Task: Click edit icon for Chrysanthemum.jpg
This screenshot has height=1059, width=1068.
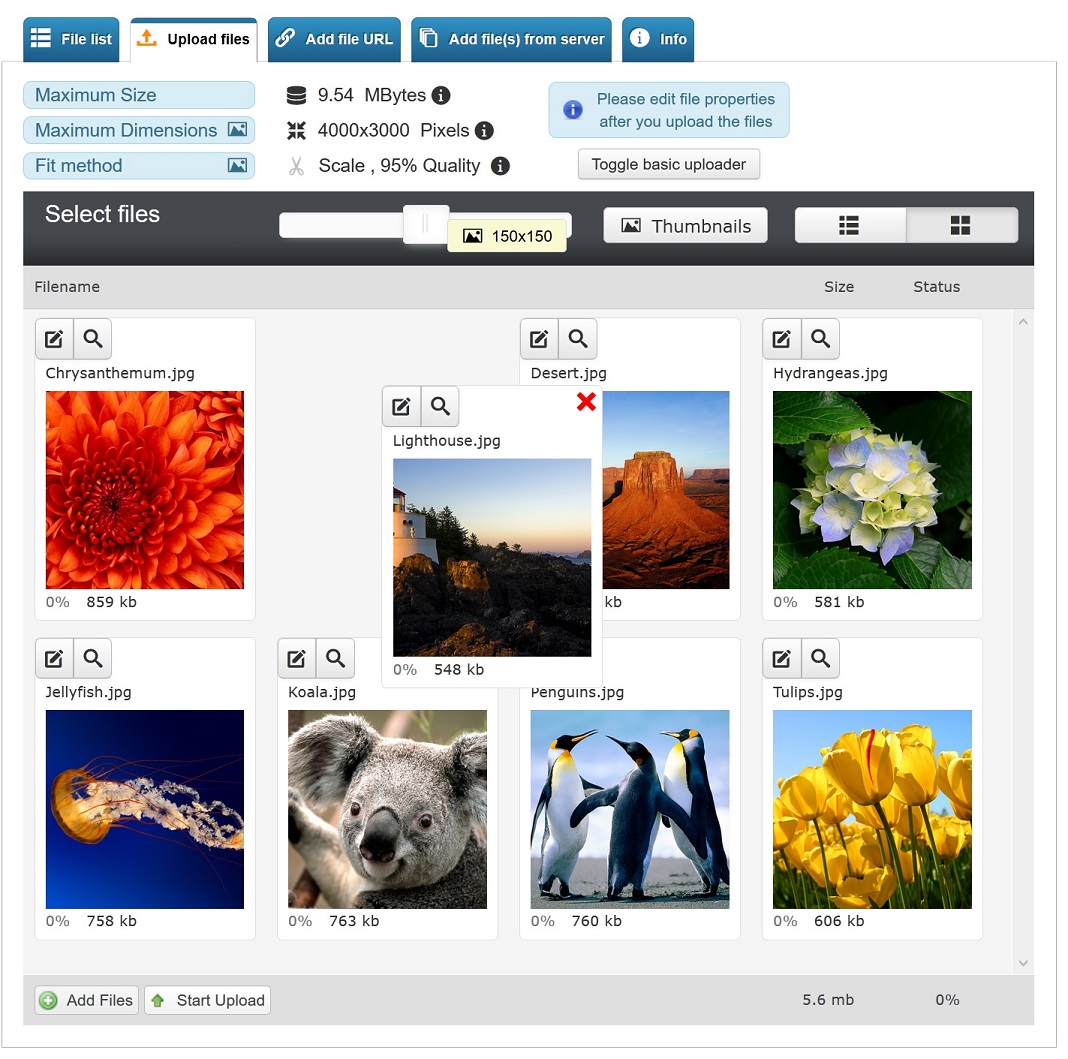Action: (54, 340)
